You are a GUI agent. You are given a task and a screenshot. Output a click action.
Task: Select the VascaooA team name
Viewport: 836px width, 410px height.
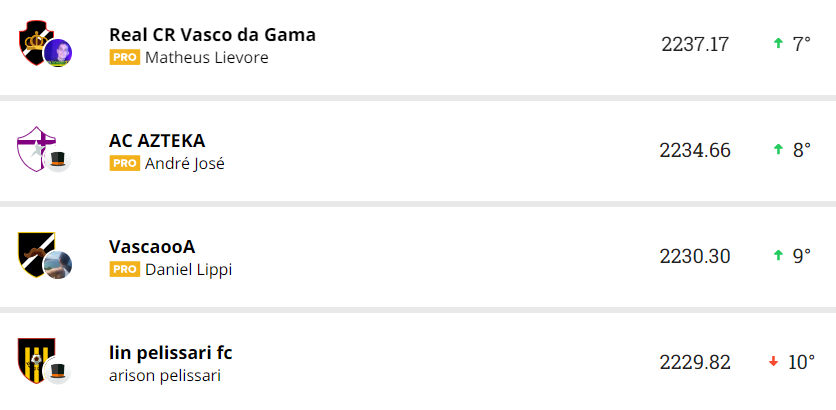(152, 247)
